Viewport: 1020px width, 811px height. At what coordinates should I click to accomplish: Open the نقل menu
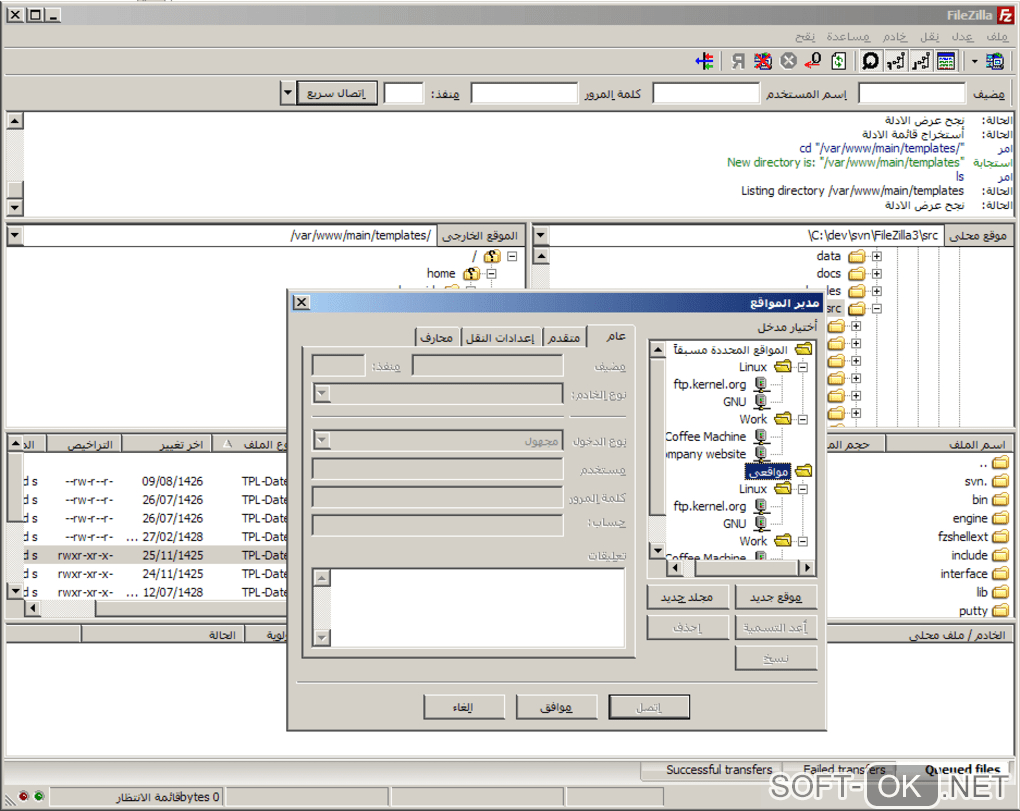tap(929, 37)
